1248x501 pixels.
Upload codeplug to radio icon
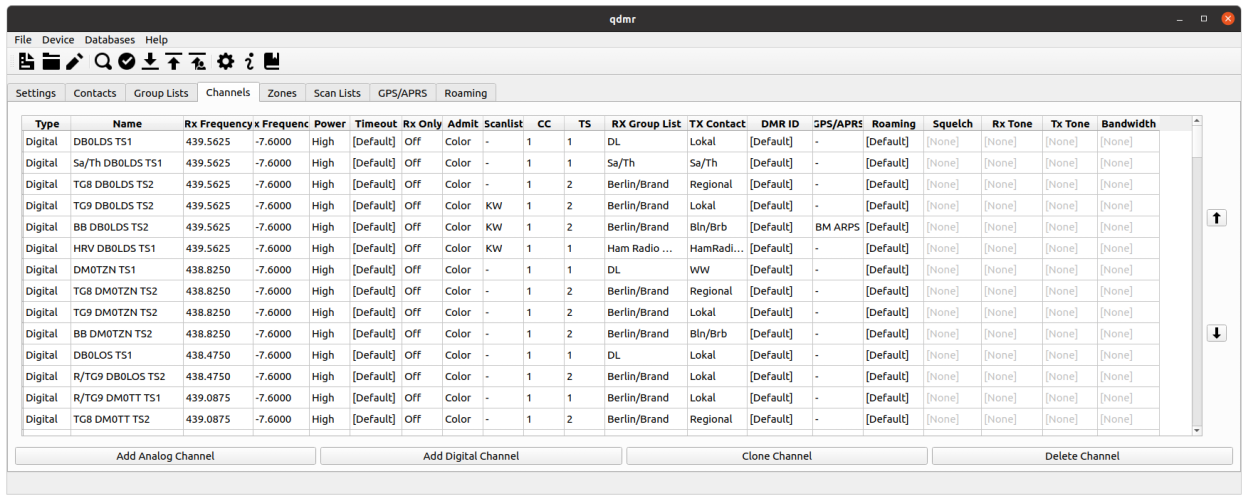(x=174, y=62)
